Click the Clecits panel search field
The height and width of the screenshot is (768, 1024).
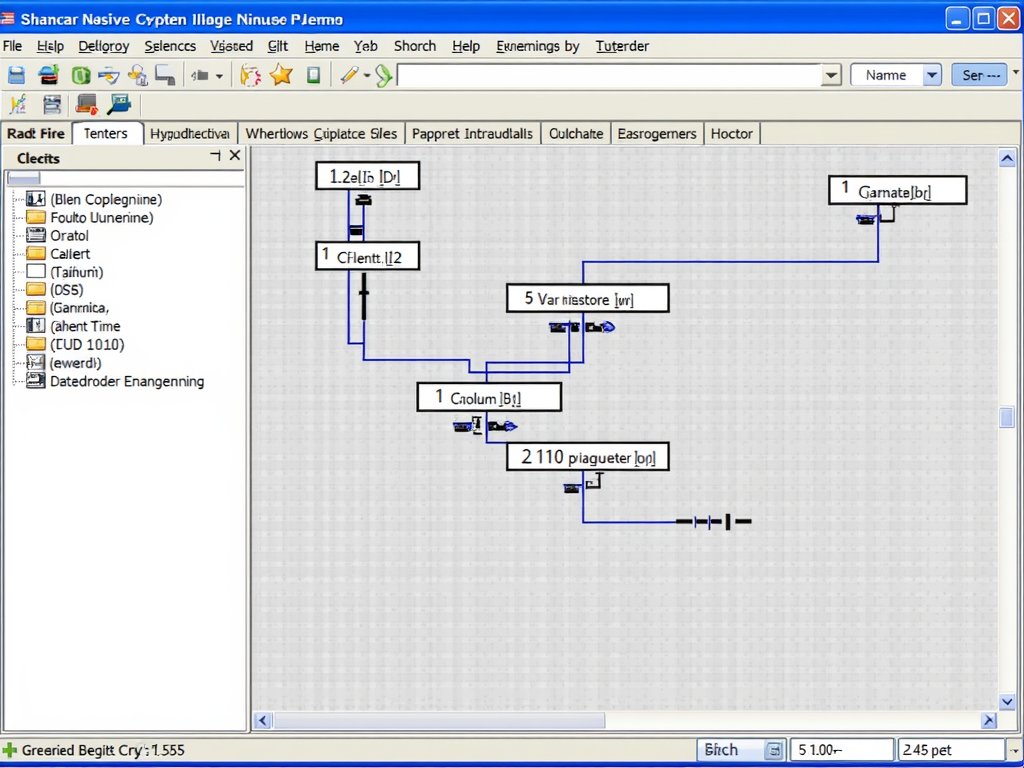pyautogui.click(x=124, y=178)
